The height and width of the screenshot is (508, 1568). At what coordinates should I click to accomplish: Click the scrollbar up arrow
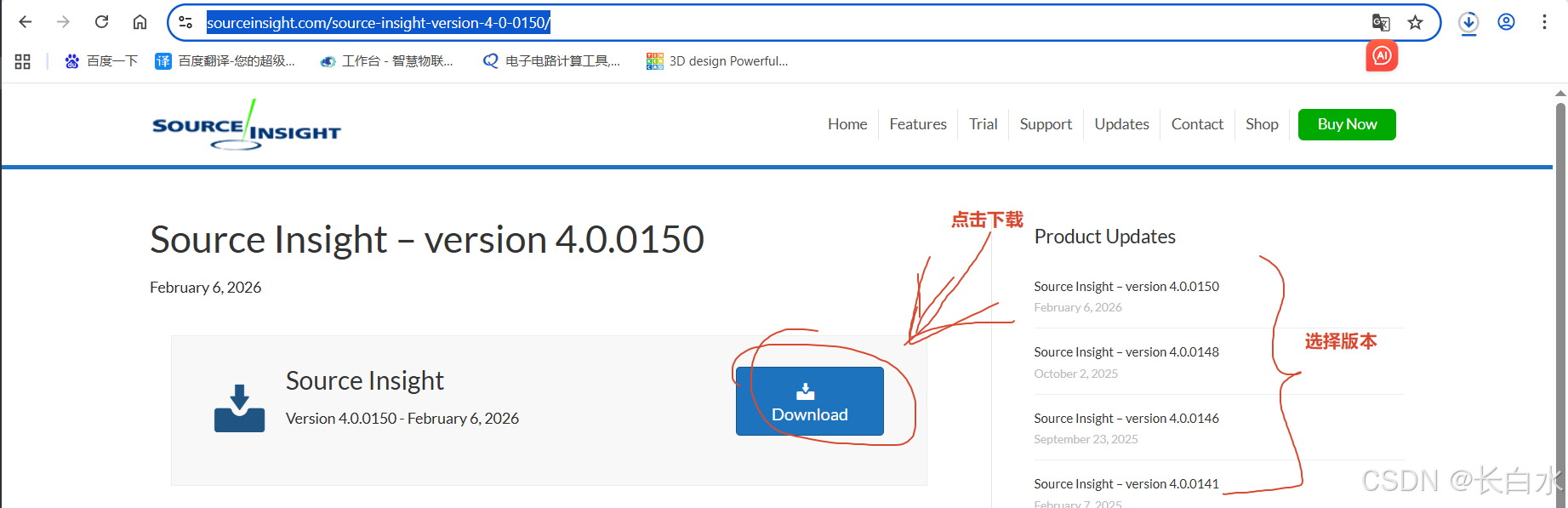(1560, 92)
